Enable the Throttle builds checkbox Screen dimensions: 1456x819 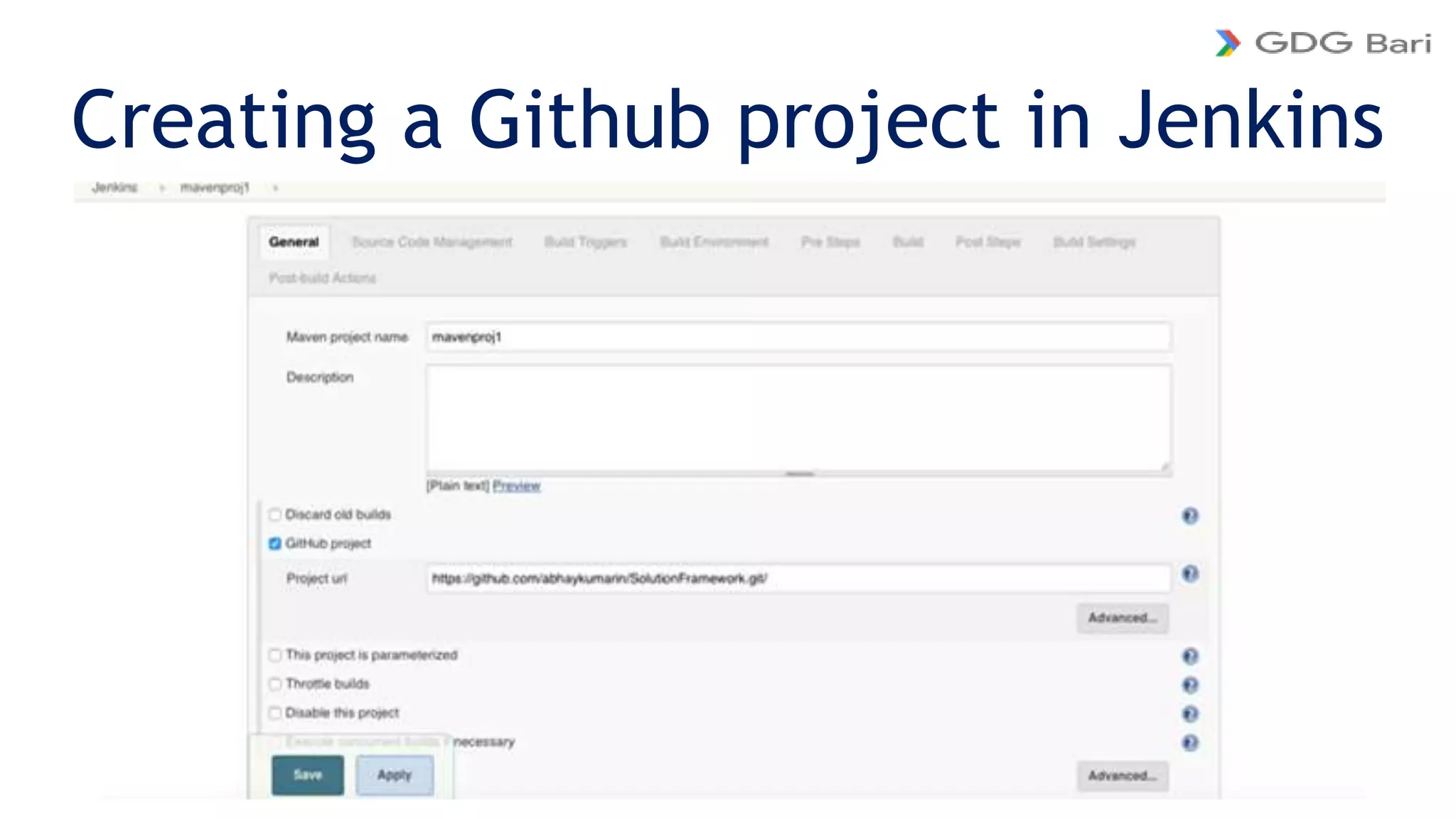[275, 684]
